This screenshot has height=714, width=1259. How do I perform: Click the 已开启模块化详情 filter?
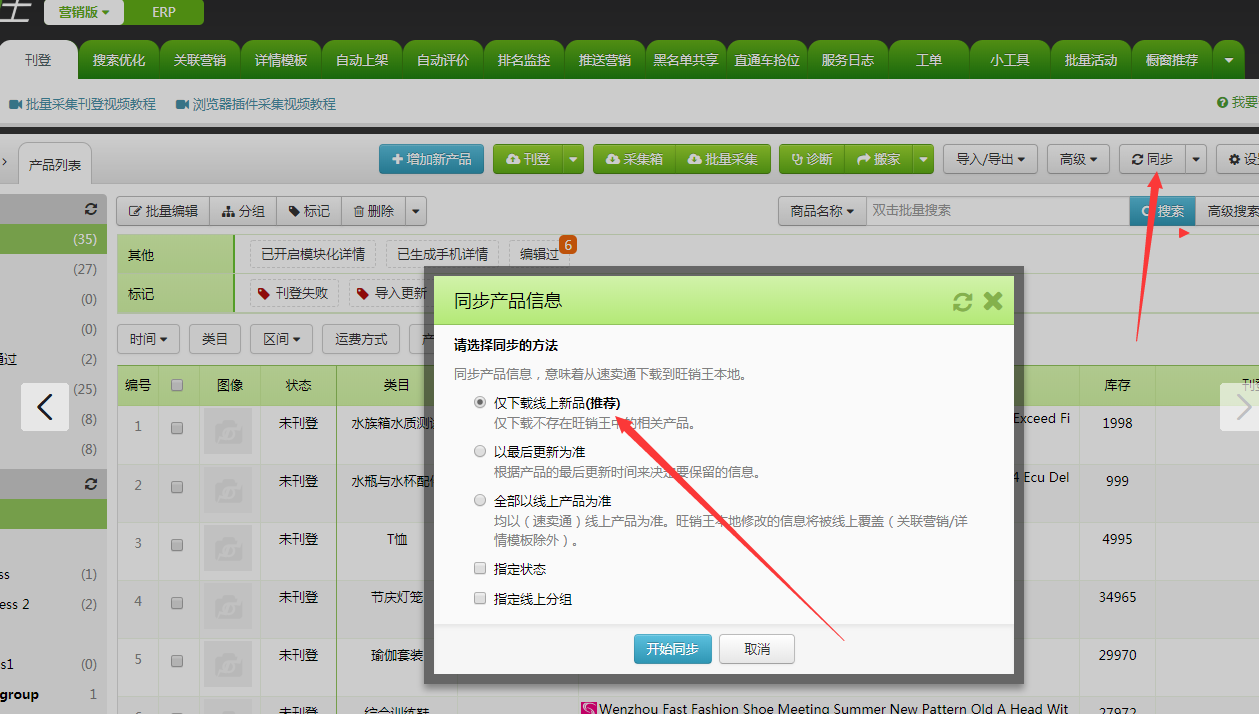pyautogui.click(x=313, y=254)
